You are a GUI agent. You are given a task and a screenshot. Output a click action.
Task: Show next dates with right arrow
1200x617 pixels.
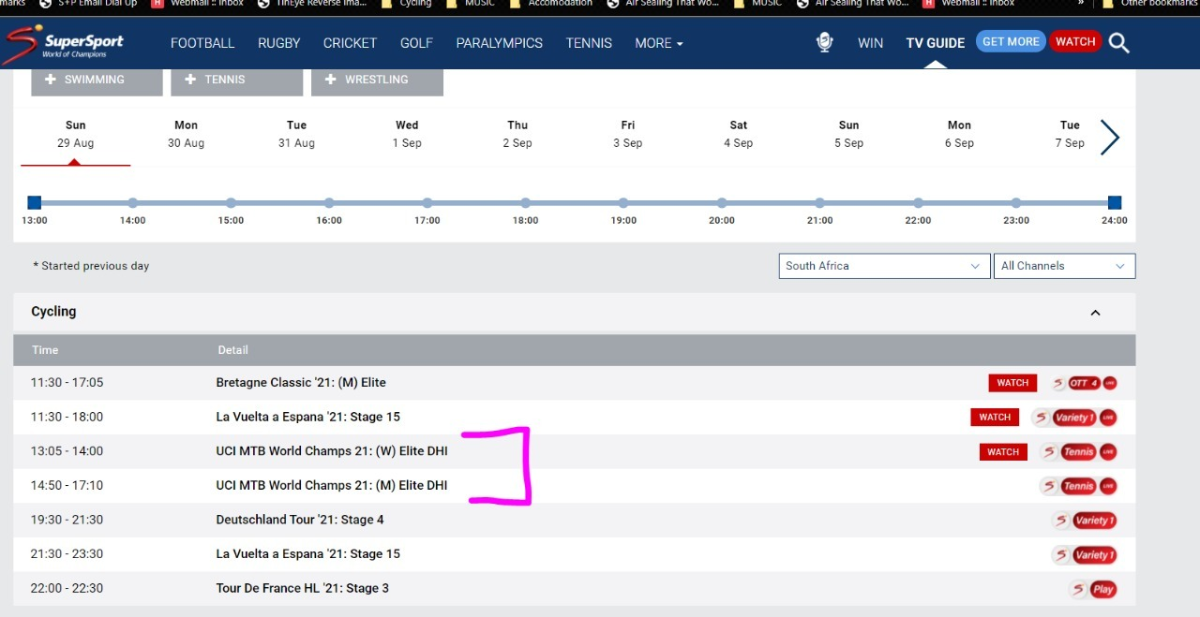pyautogui.click(x=1110, y=137)
